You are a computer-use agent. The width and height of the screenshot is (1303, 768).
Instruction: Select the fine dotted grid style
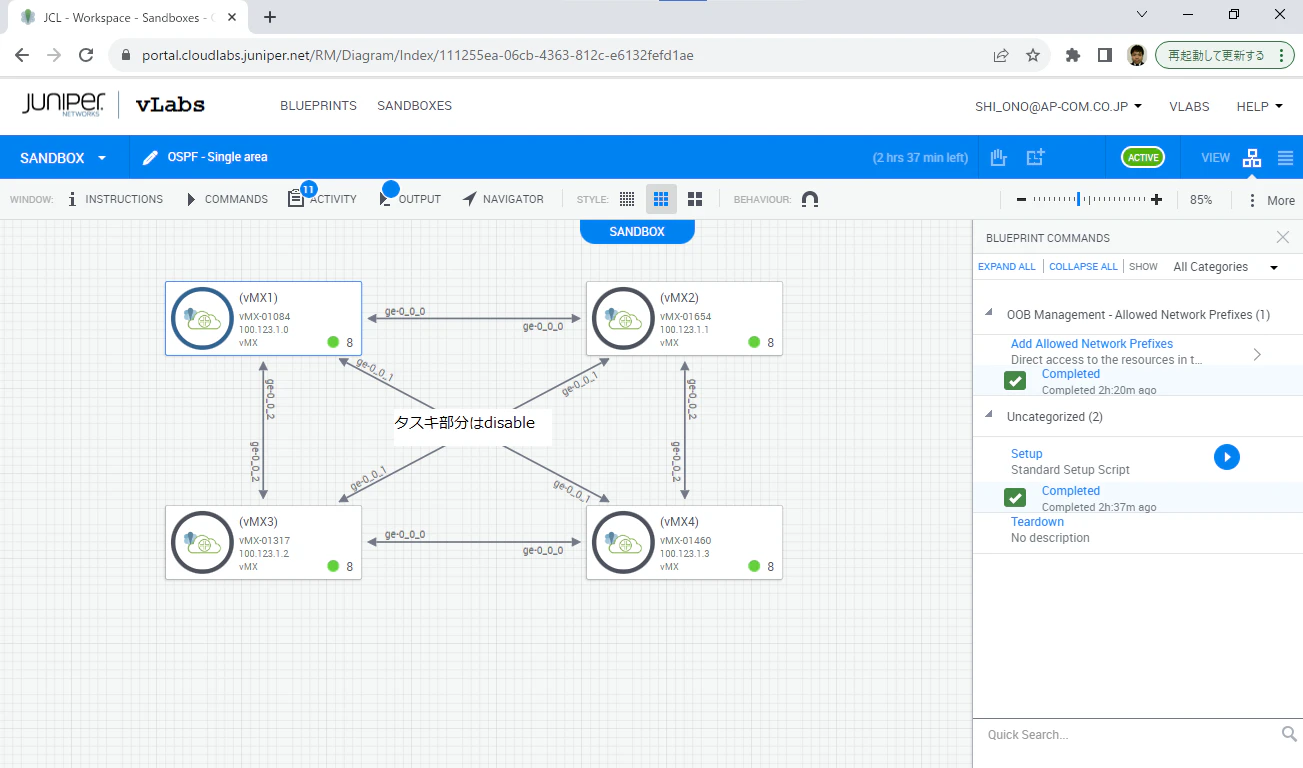tap(627, 199)
